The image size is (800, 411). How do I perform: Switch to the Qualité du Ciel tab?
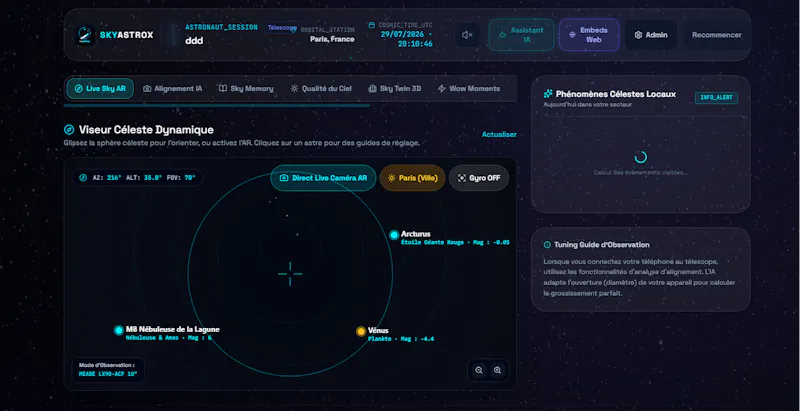(321, 89)
